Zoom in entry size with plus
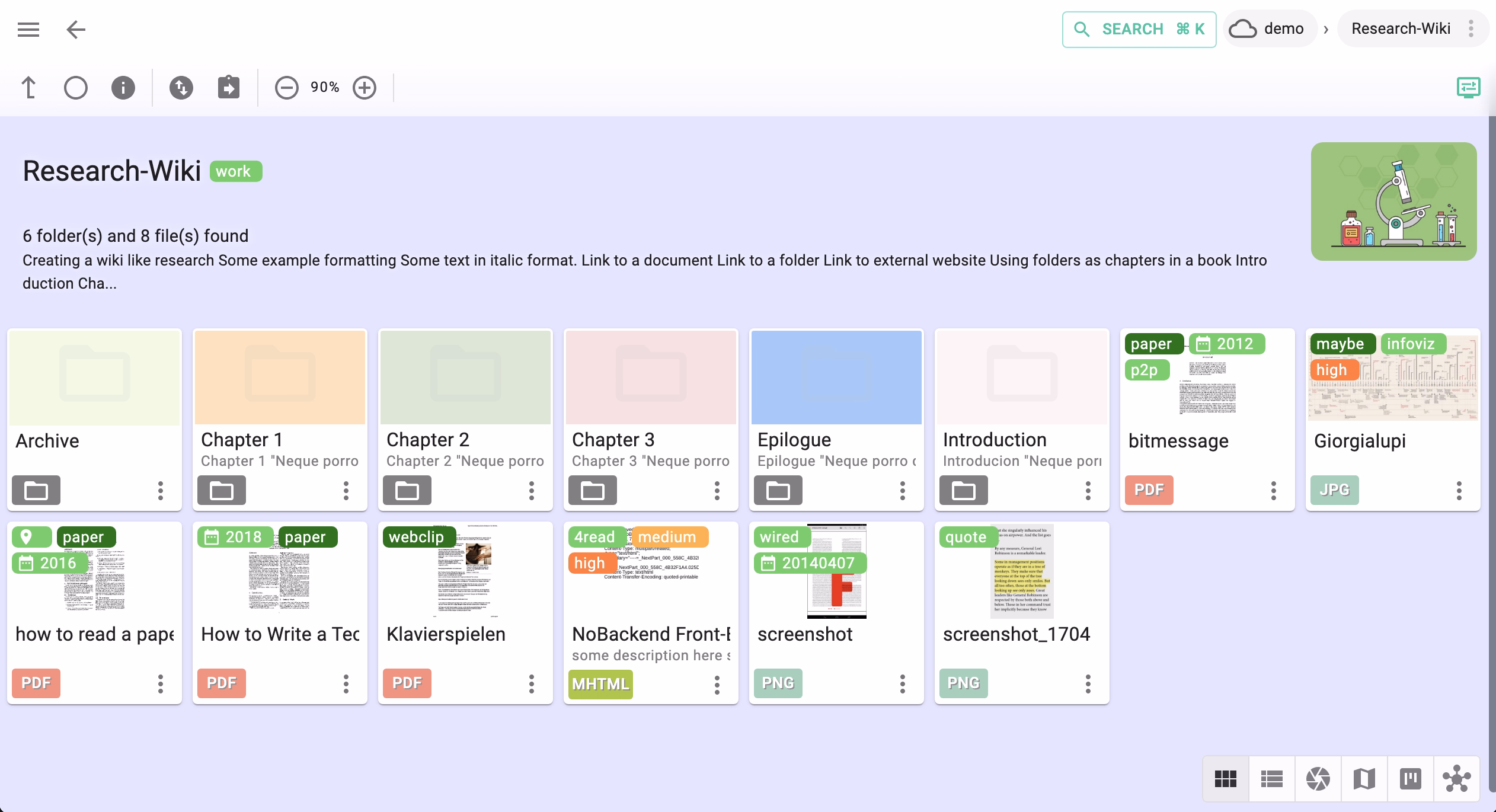The image size is (1496, 812). click(x=365, y=88)
